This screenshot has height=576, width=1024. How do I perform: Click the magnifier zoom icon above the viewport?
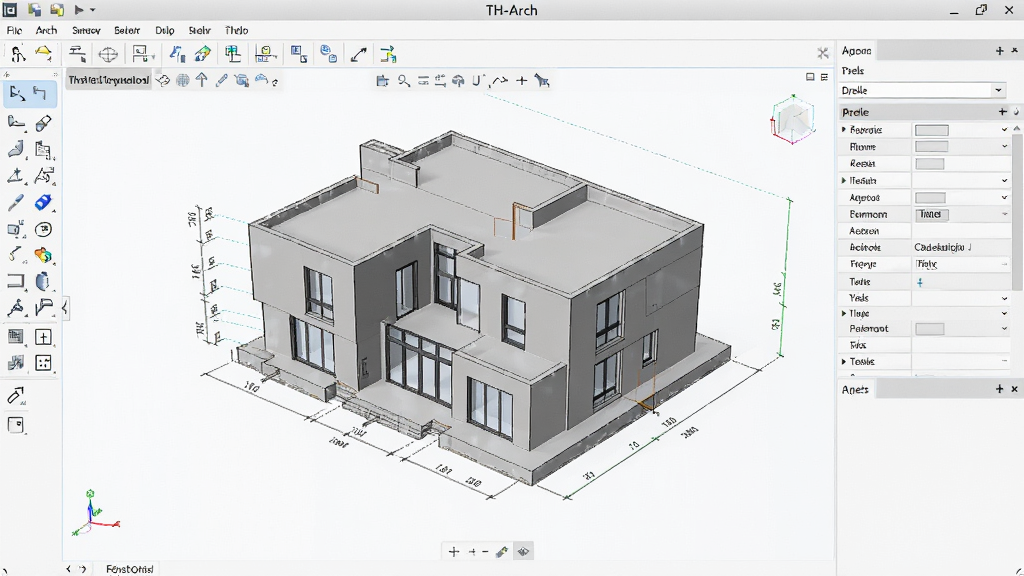coord(404,81)
